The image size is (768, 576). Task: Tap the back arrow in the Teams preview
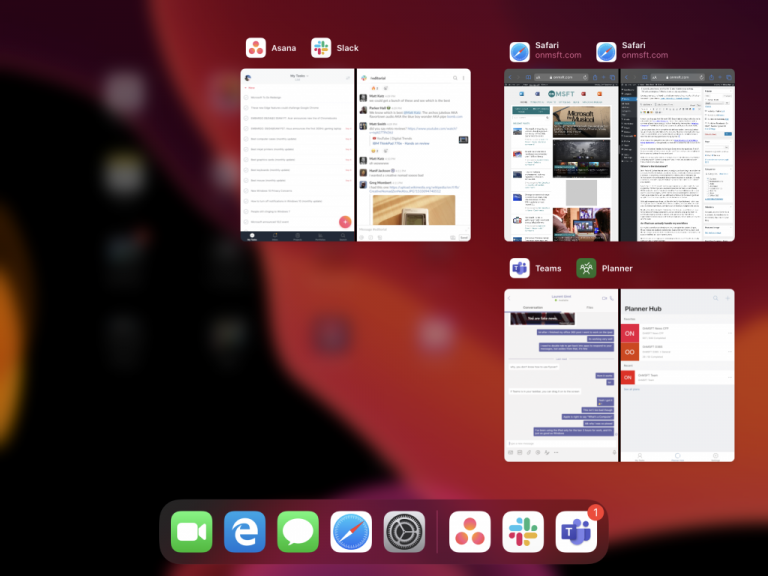point(509,298)
